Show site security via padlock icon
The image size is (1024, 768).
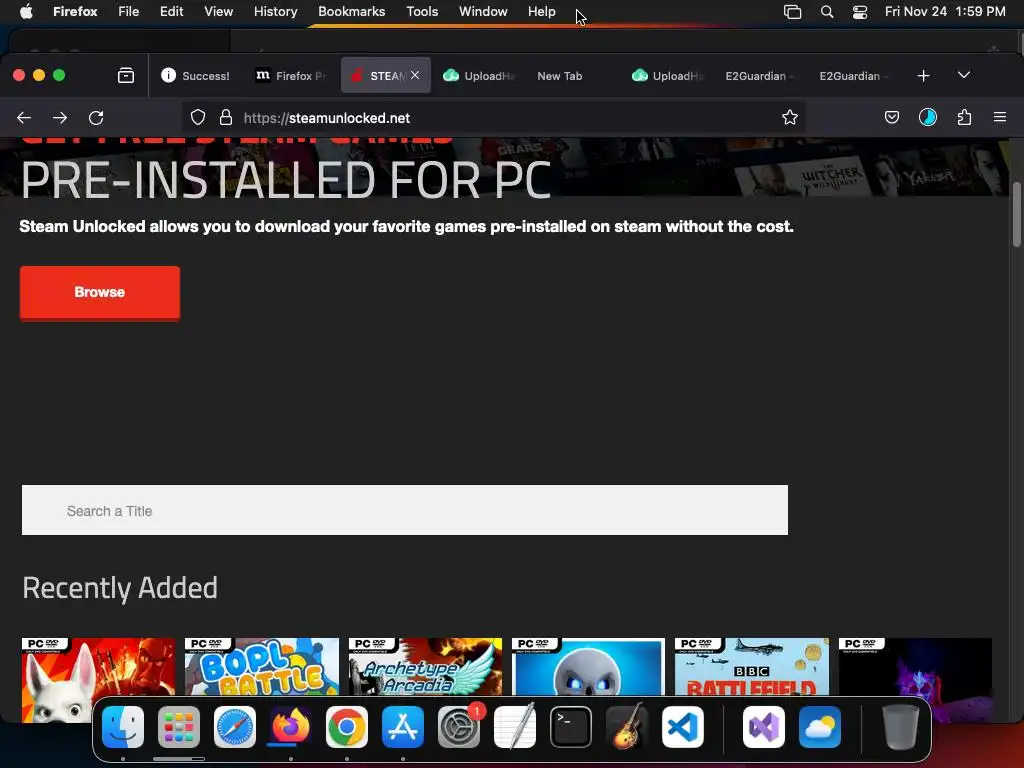[x=226, y=118]
